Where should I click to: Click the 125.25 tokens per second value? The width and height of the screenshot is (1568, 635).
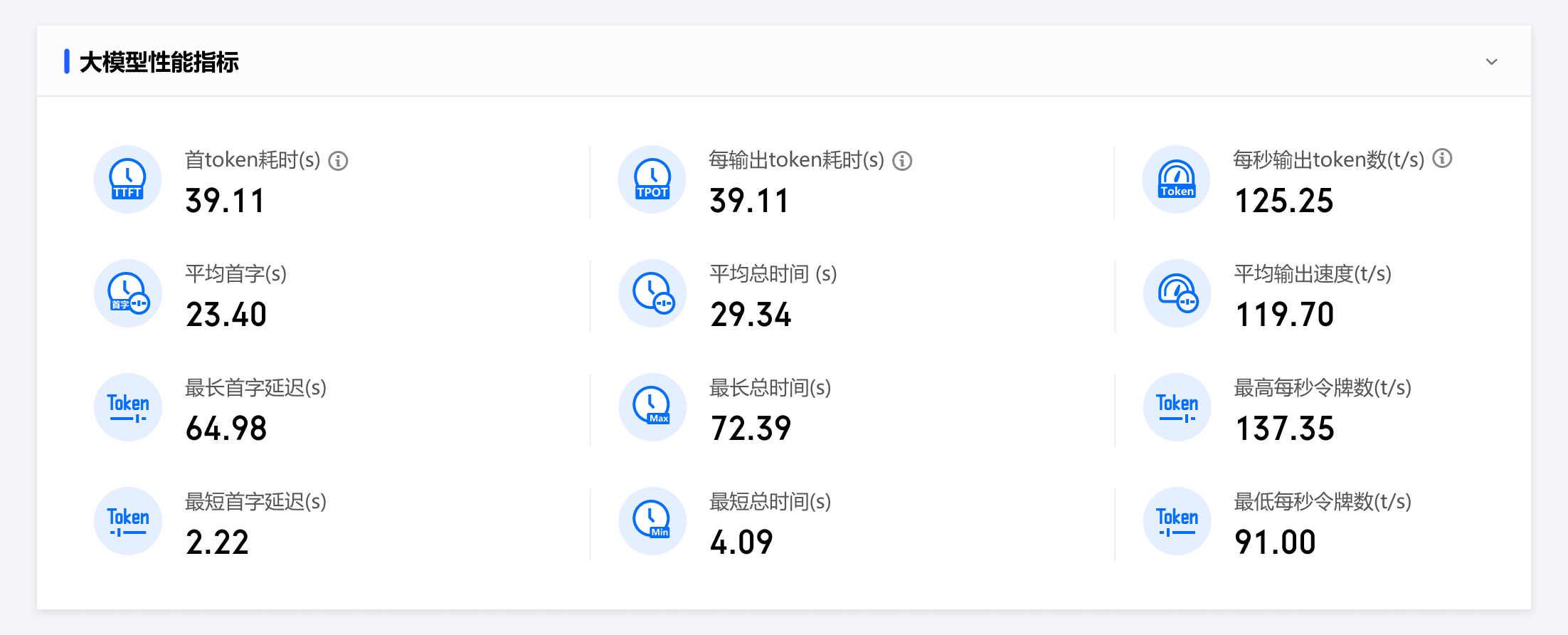(x=1283, y=201)
